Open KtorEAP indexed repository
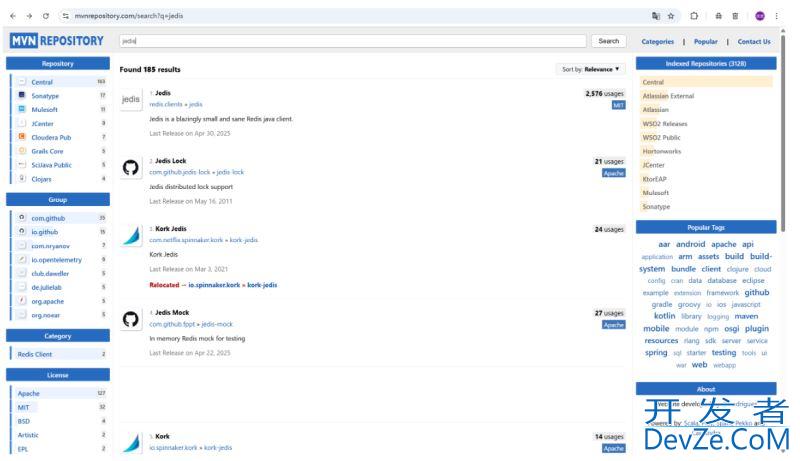This screenshot has height=461, width=800. point(655,179)
